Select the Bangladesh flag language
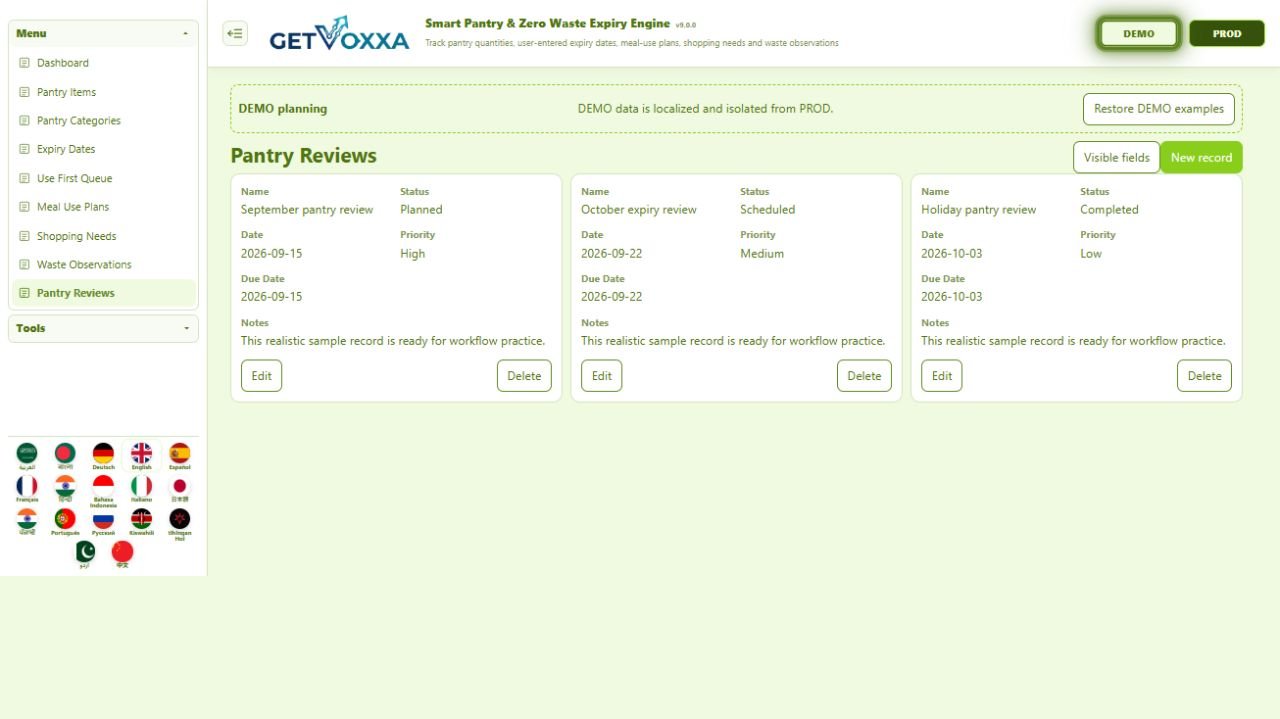This screenshot has width=1280, height=719. pos(65,453)
